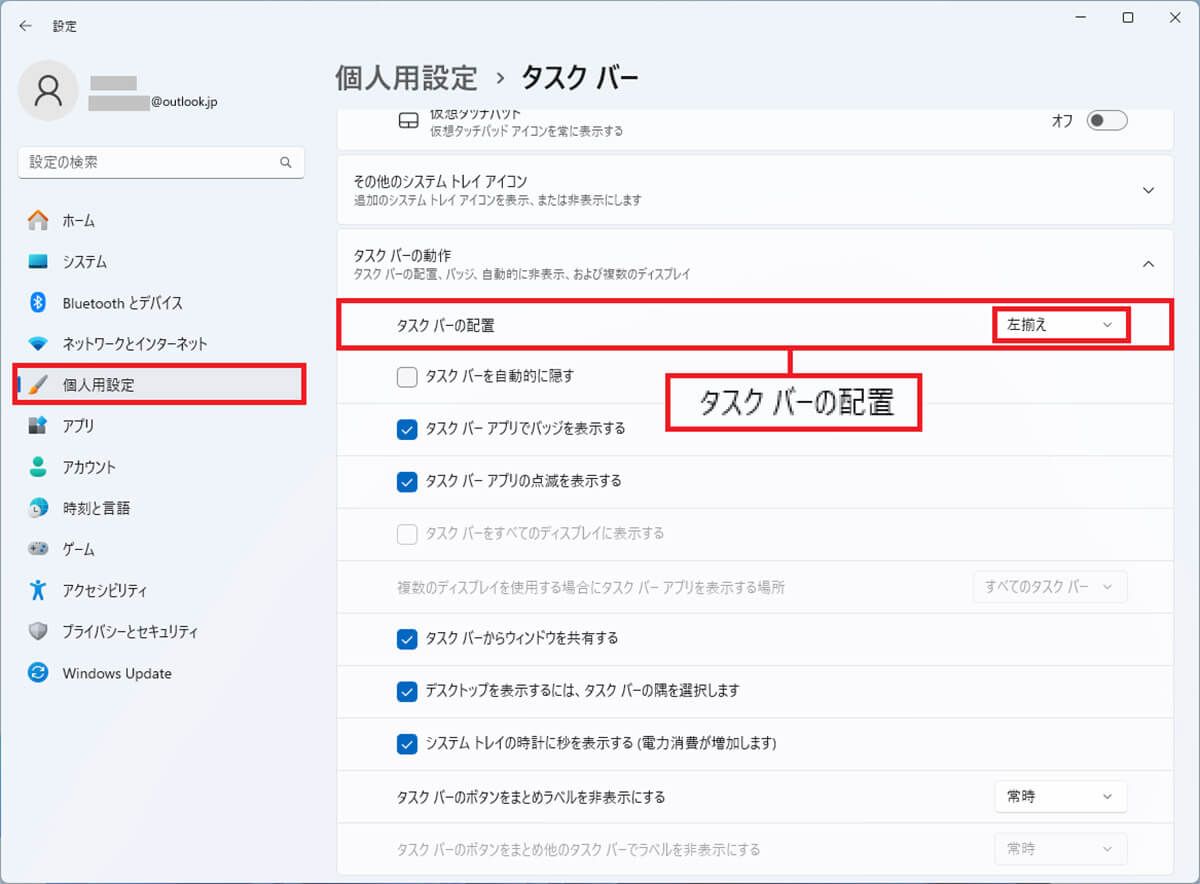Expand その他のシステム トレイ アイコン section
The height and width of the screenshot is (884, 1200).
tap(1148, 190)
